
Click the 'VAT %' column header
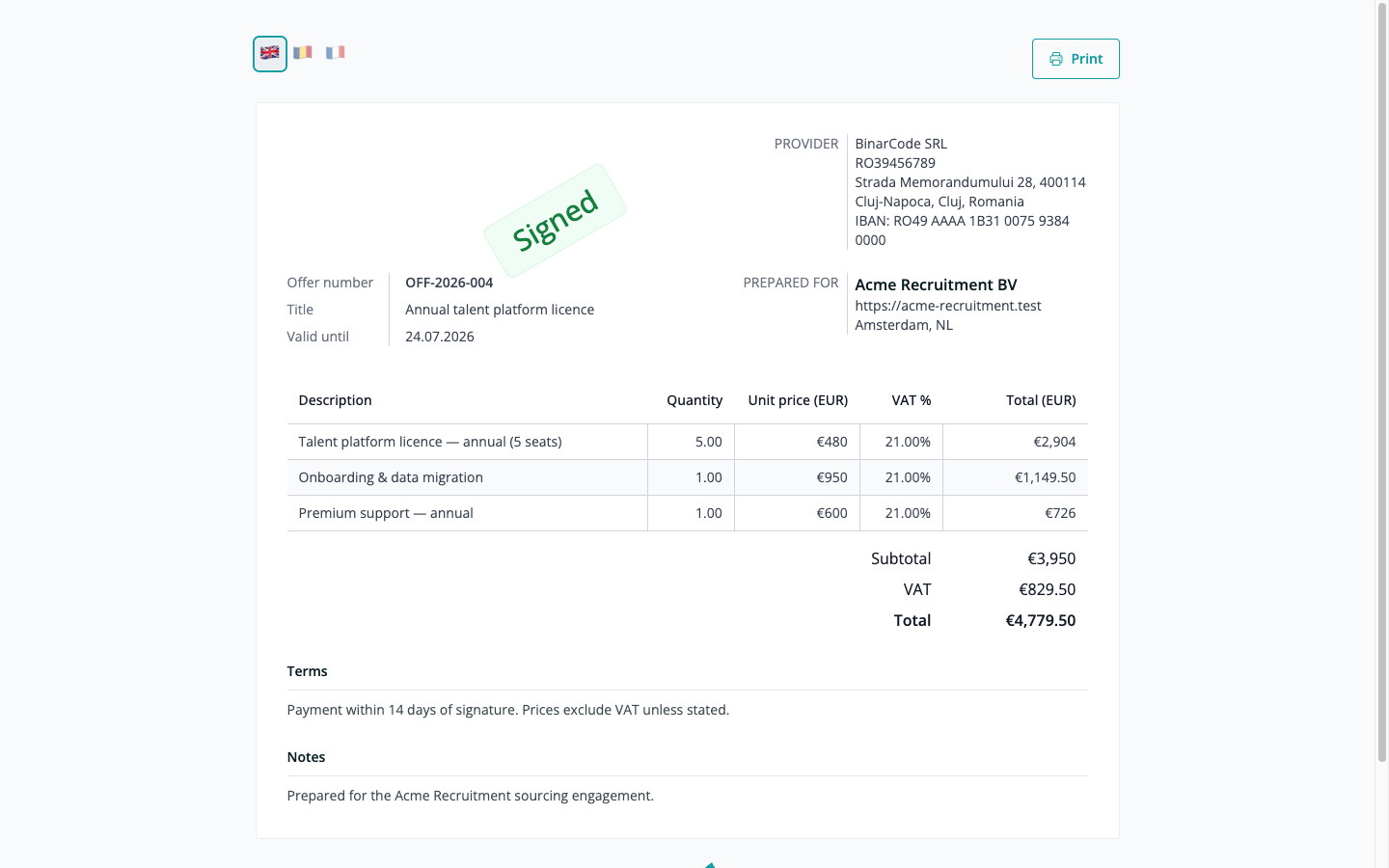(x=912, y=400)
